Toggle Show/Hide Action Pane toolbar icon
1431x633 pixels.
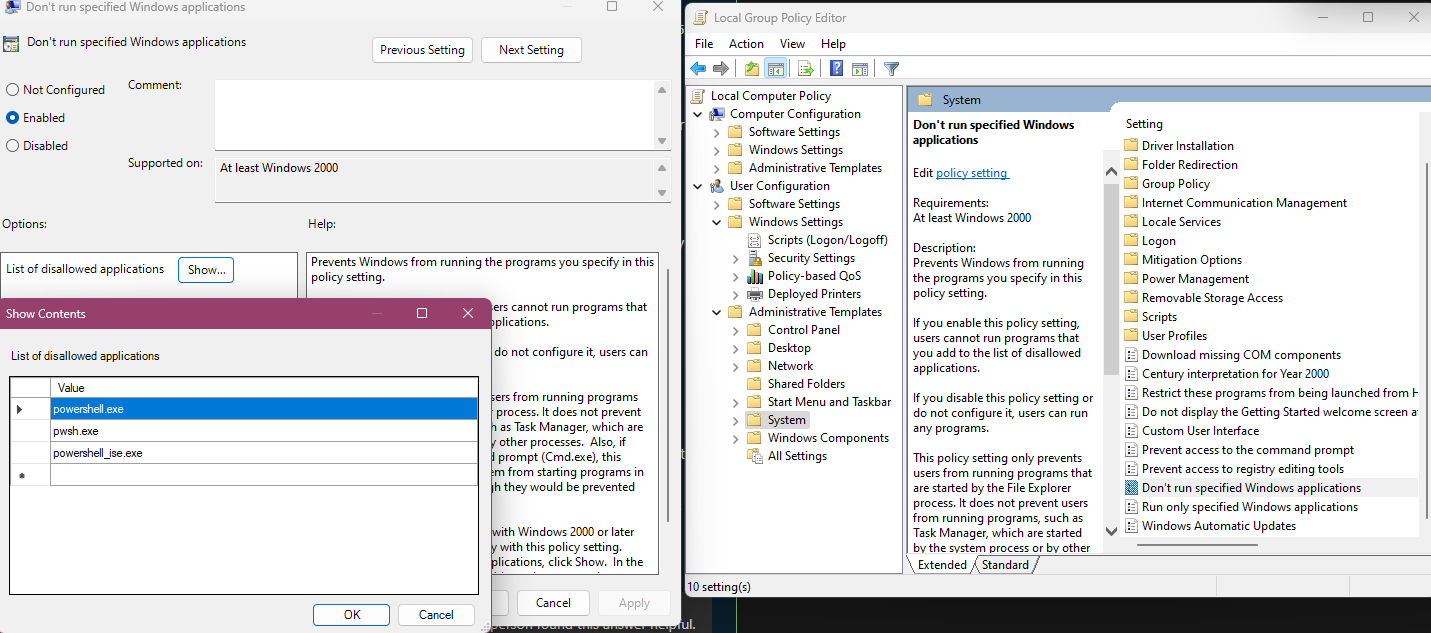(x=859, y=69)
